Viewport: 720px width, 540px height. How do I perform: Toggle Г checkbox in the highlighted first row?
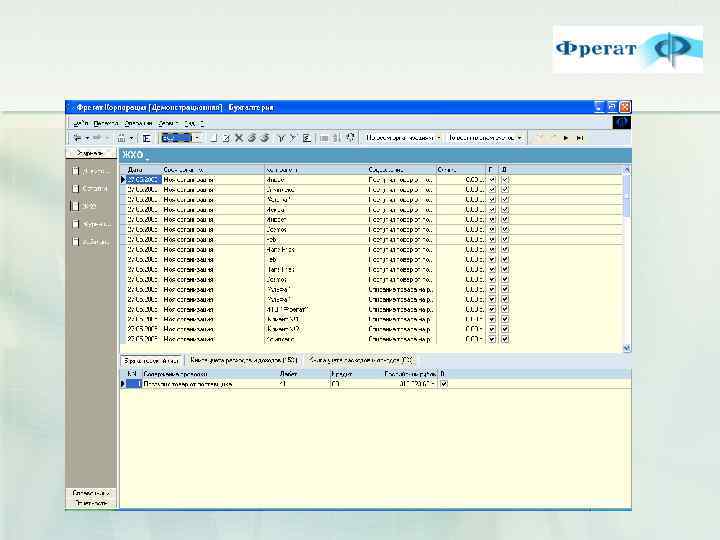[492, 180]
